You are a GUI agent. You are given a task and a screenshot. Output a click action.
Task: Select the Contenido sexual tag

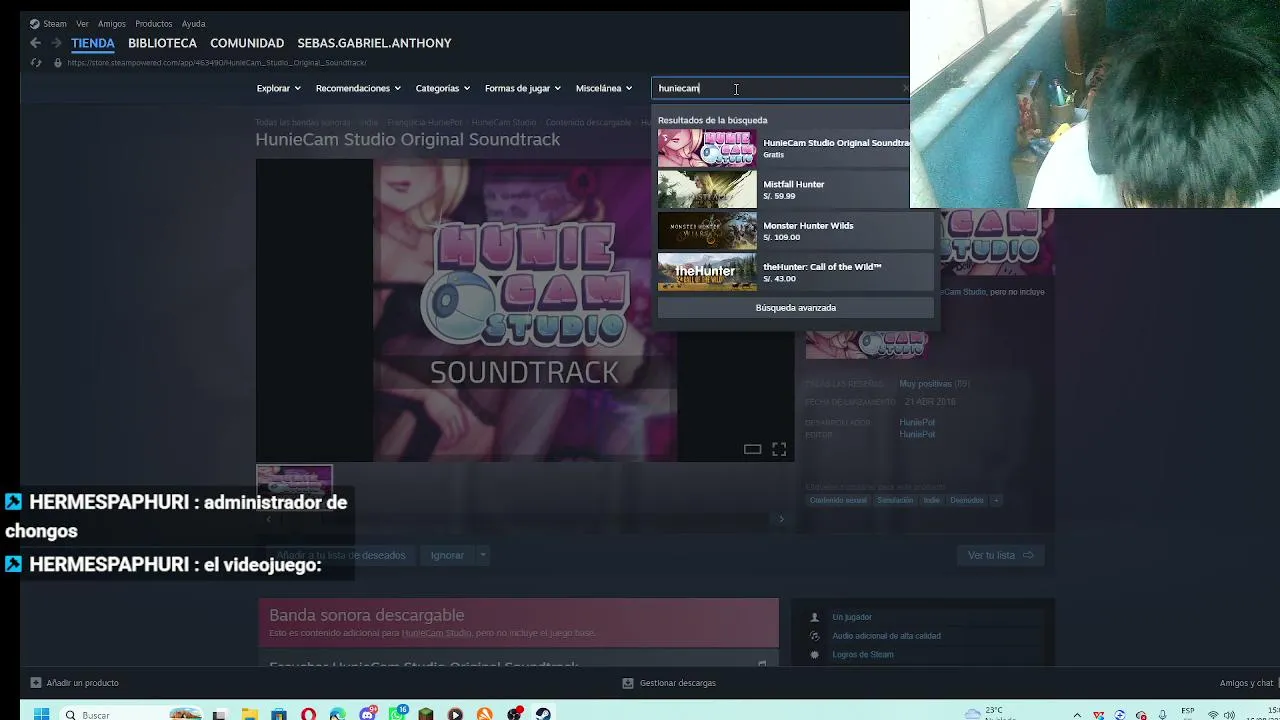click(838, 500)
